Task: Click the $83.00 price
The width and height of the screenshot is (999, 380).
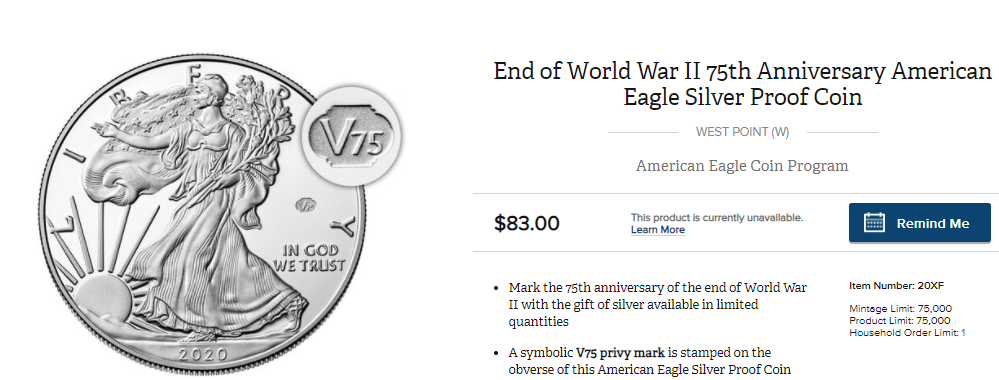Action: coord(527,223)
